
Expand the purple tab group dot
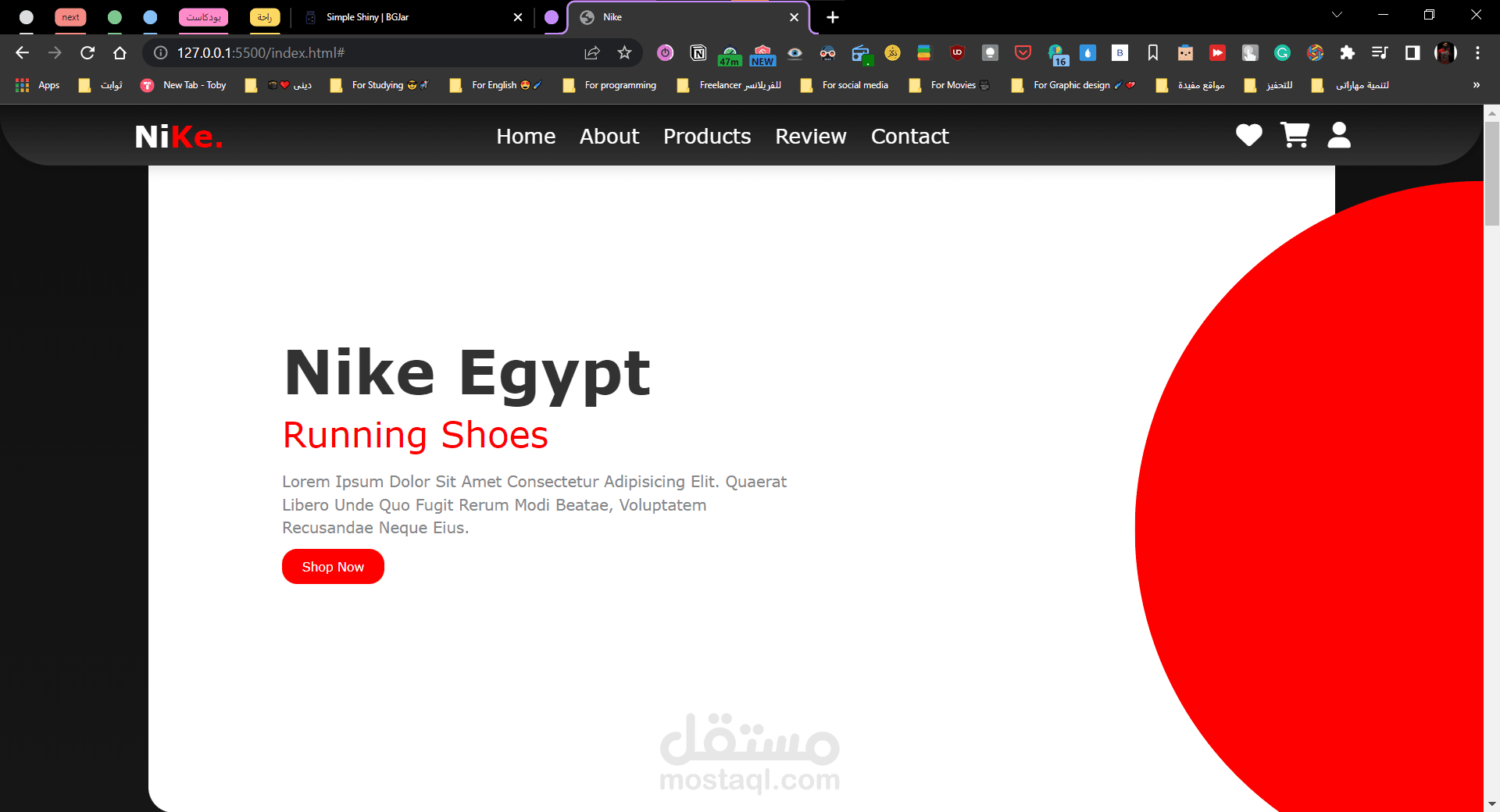click(x=552, y=17)
